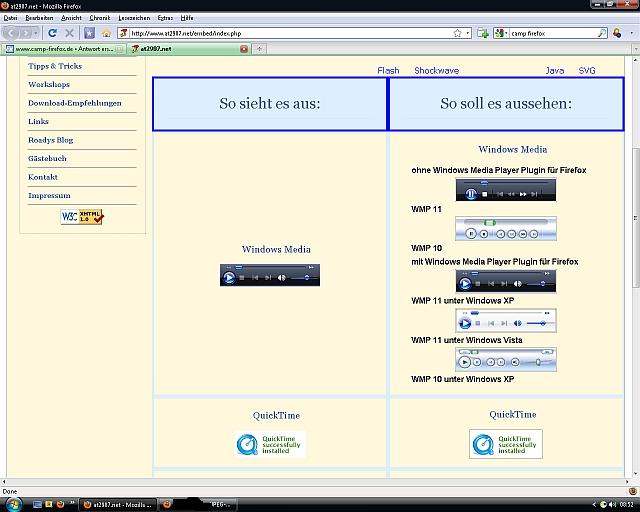Click the vertical page scrollbar thumb
Screen dimensions: 640x512
[636, 217]
